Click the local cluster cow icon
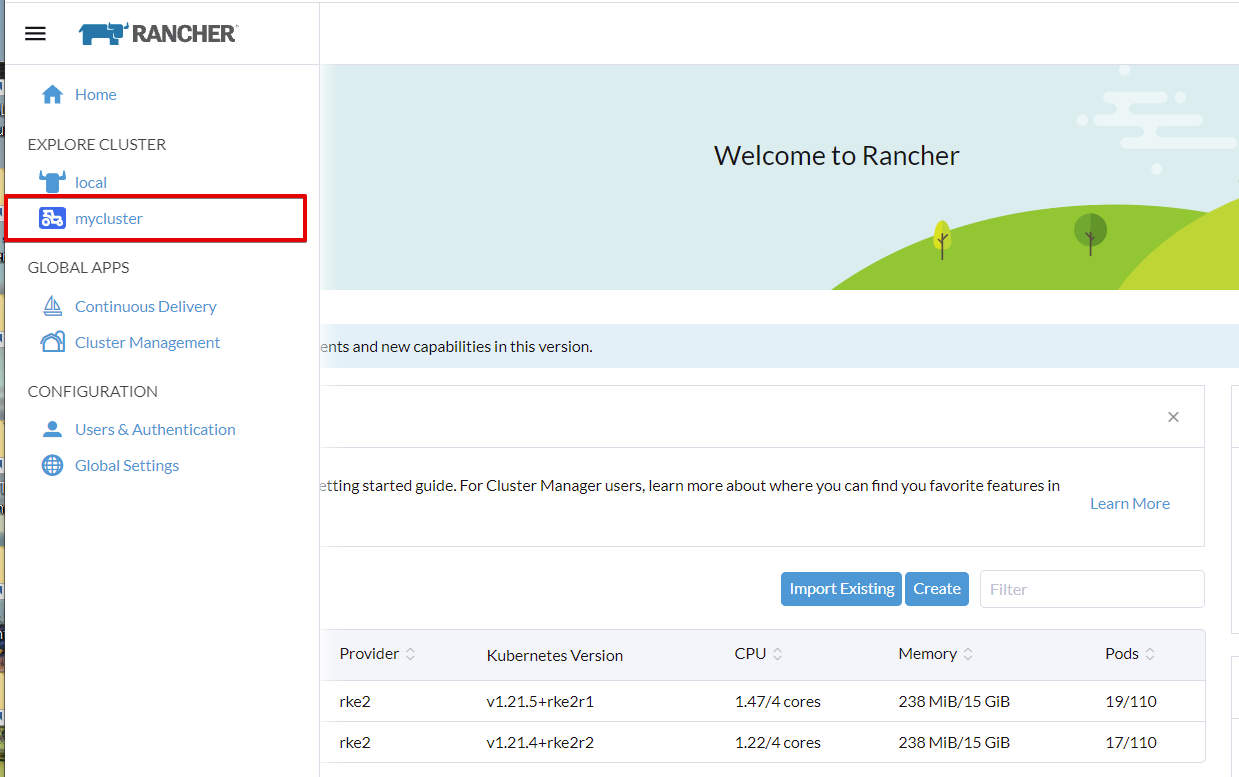 [x=52, y=182]
